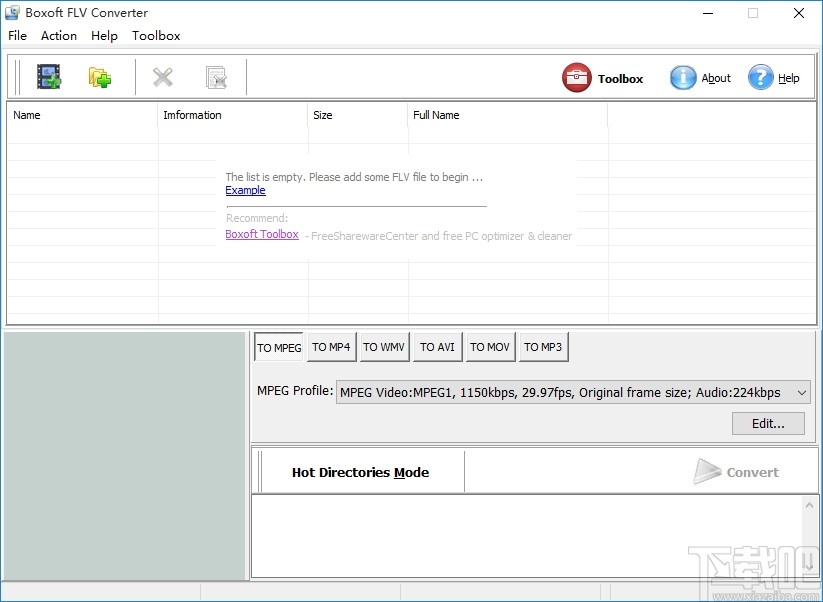Click the Hot Directories Mode button
Viewport: 823px width, 602px height.
coord(360,472)
